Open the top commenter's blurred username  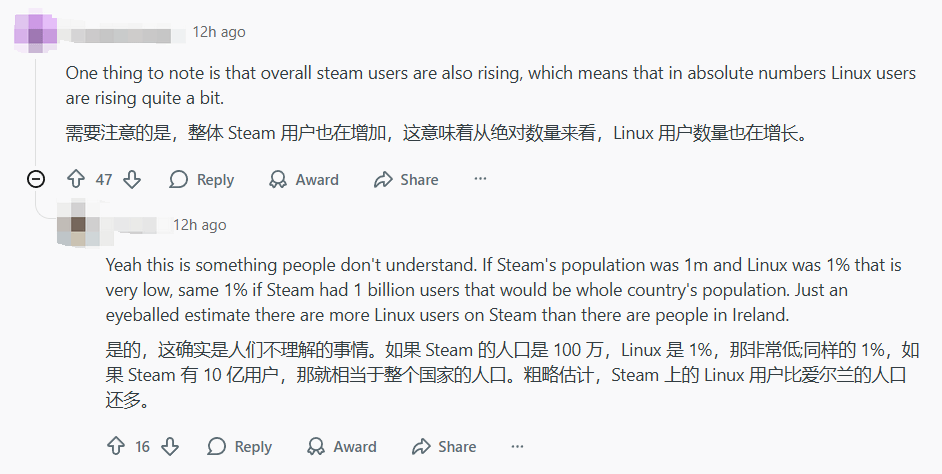(120, 33)
